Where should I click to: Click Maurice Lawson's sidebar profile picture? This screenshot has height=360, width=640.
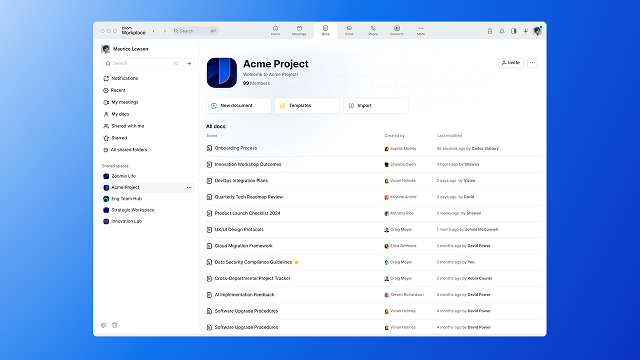(x=105, y=49)
